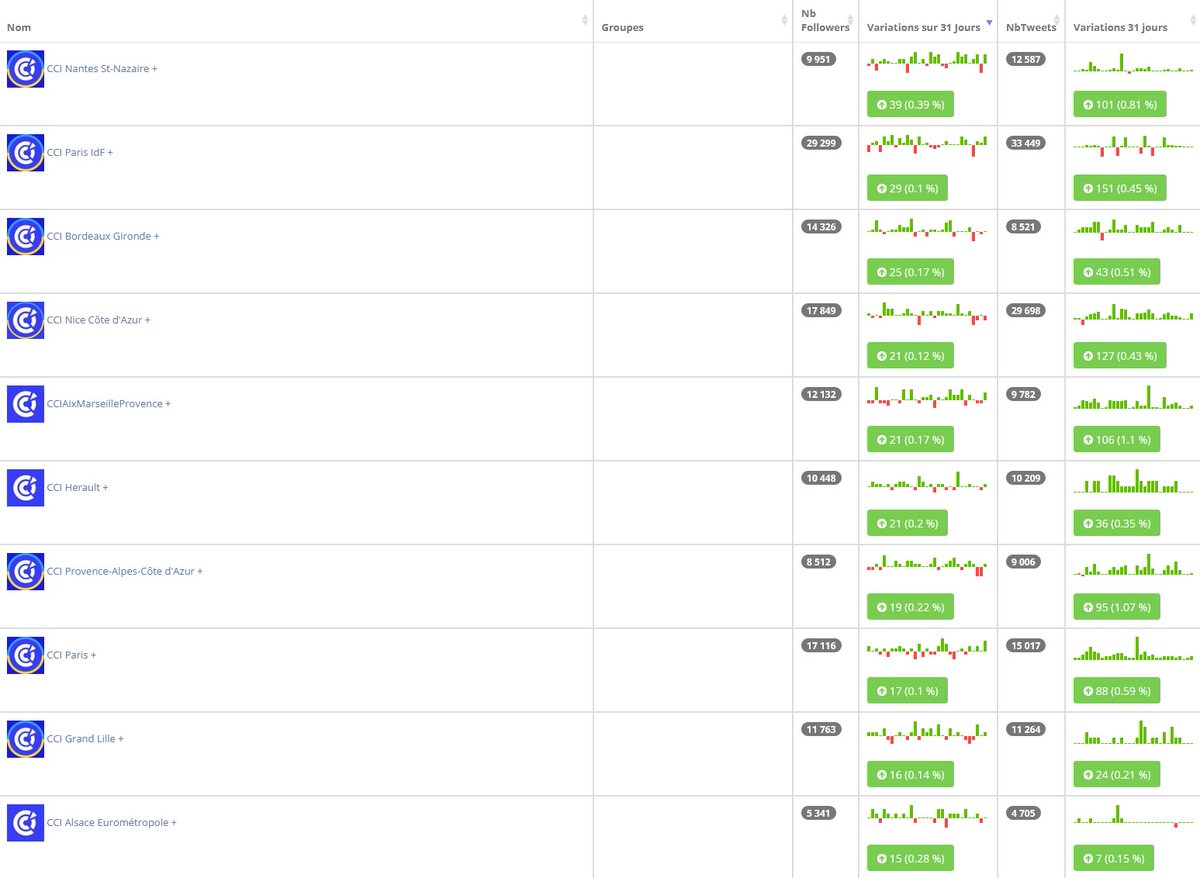
Task: Open the CCI Nantes St-Nazaire + link
Action: tap(102, 69)
